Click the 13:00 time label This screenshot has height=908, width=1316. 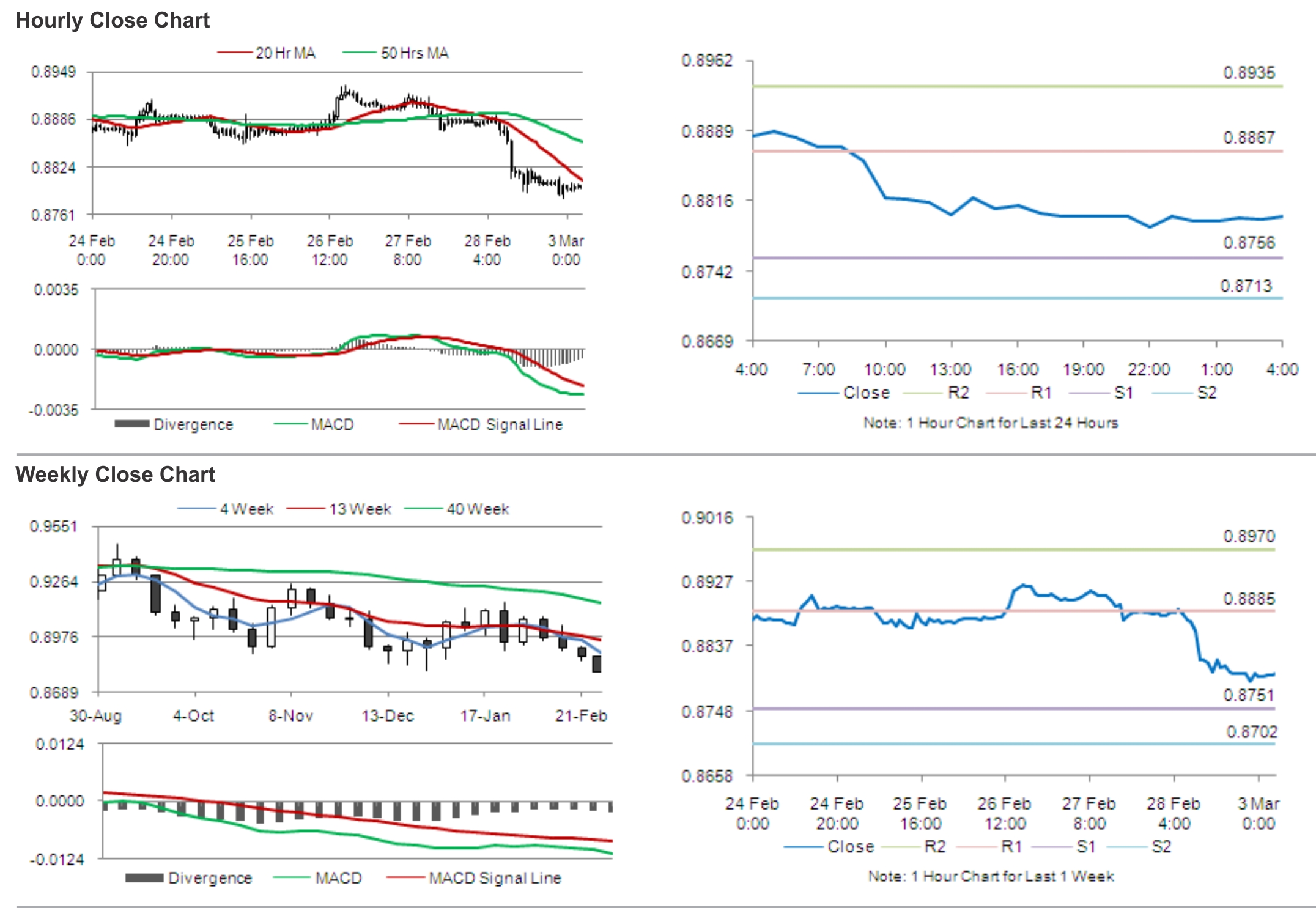[950, 369]
